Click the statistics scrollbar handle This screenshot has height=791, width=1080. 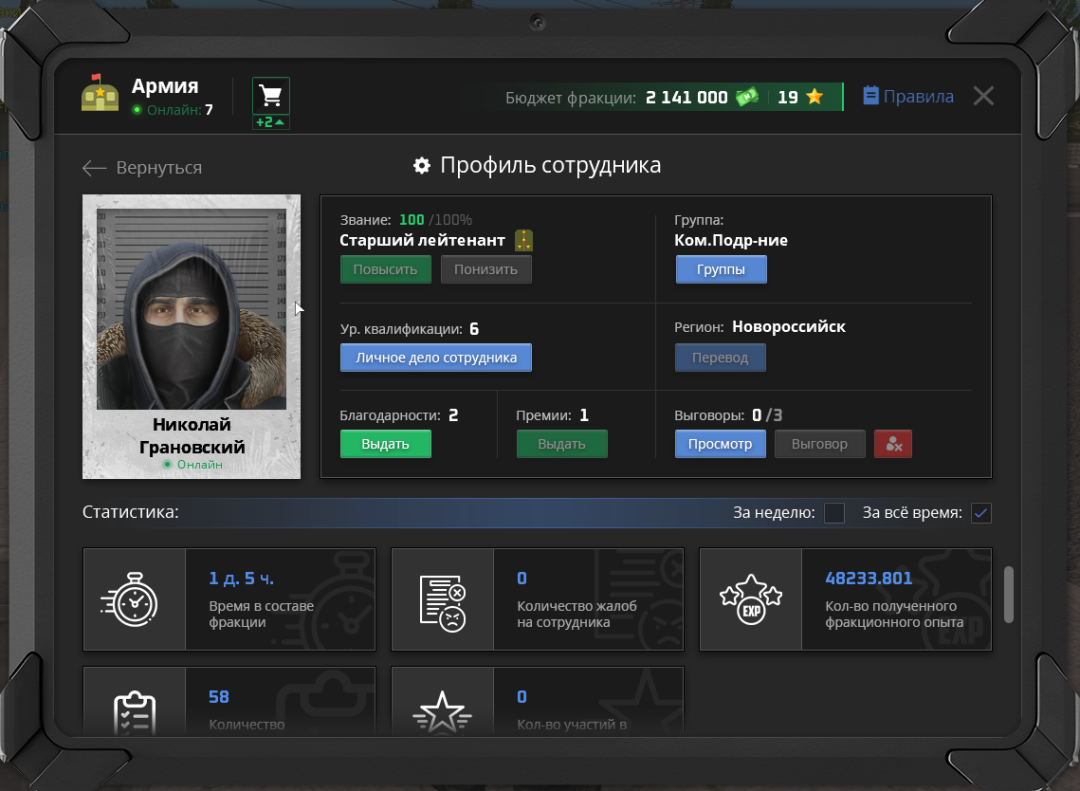coord(1009,594)
